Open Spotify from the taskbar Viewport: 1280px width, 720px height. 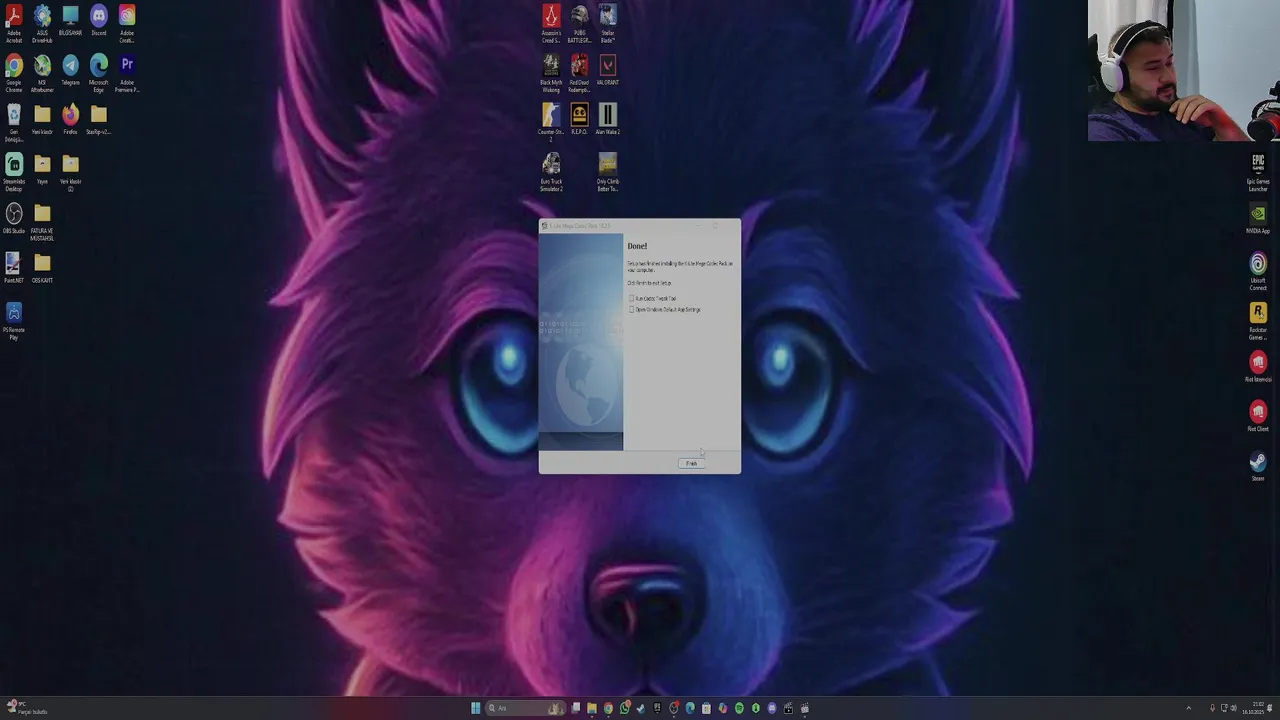tap(739, 708)
